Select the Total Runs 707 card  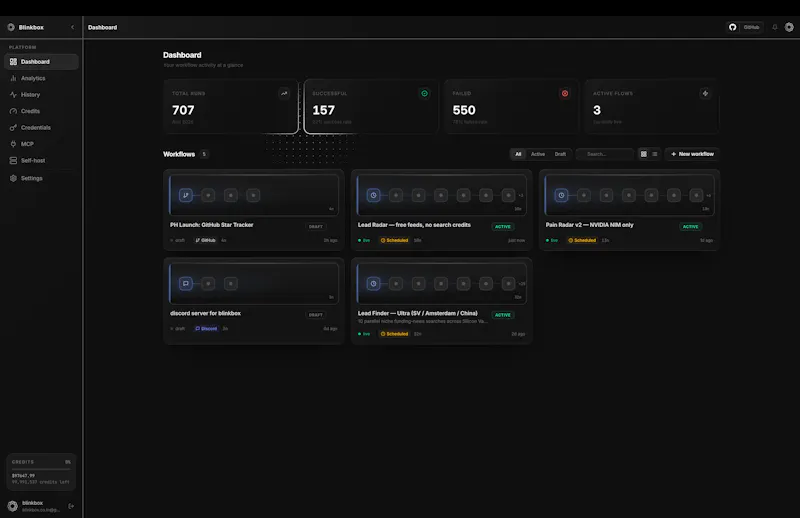click(231, 107)
